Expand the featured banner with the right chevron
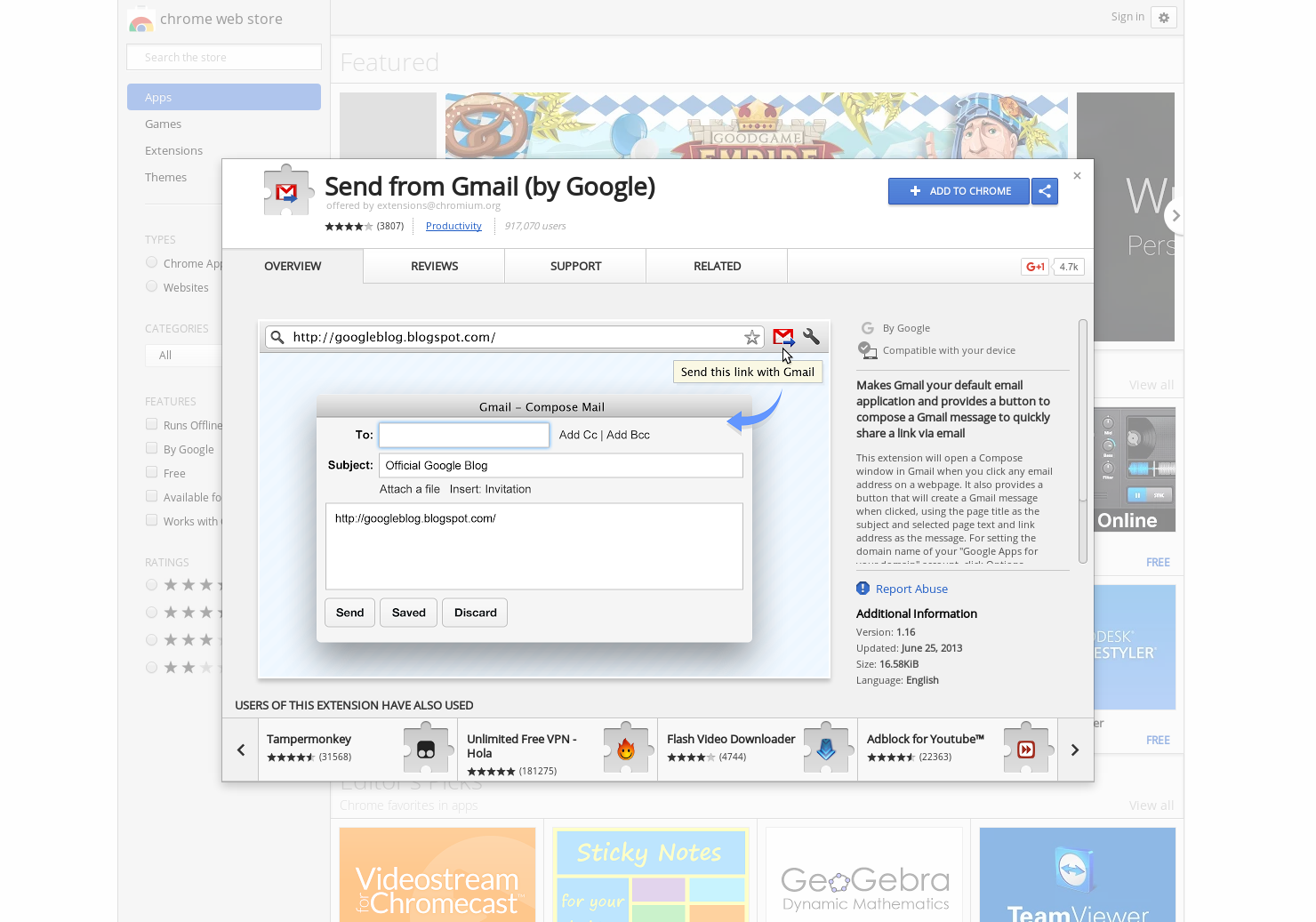Image resolution: width=1316 pixels, height=922 pixels. point(1176,215)
